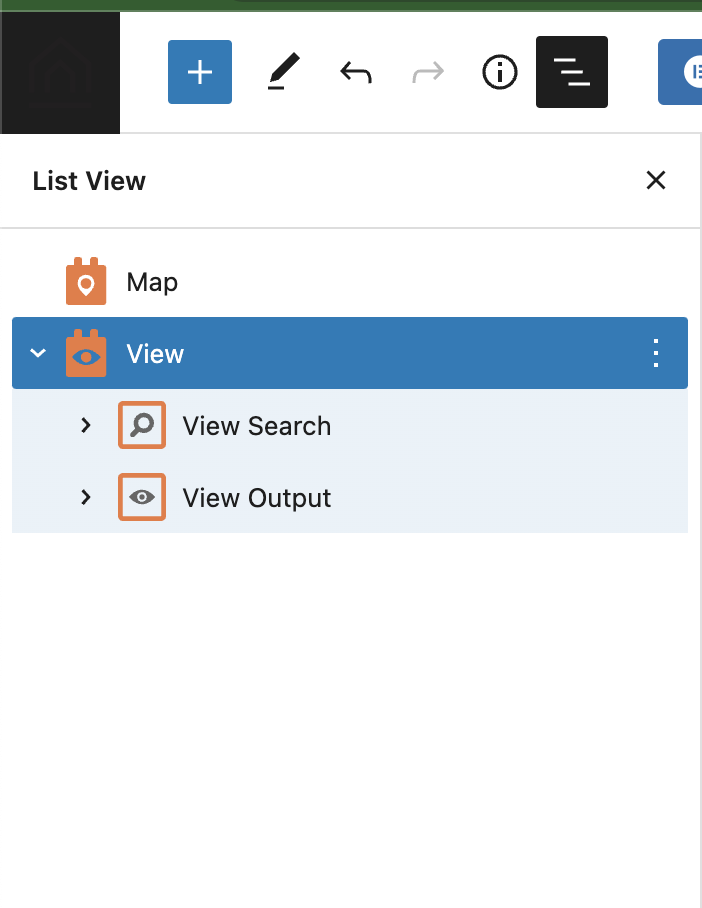This screenshot has height=908, width=702.
Task: Open the document details info icon
Action: [x=499, y=72]
